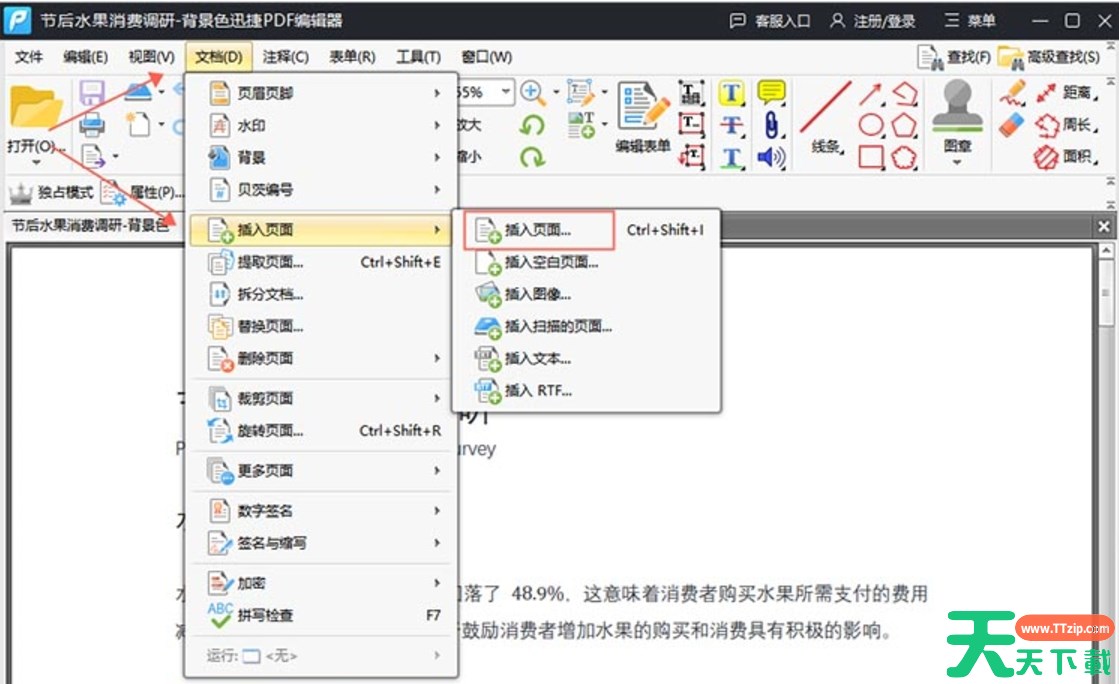Screen dimensions: 1119x684
Task: Select the 距离 measurement tool
Action: point(1067,93)
